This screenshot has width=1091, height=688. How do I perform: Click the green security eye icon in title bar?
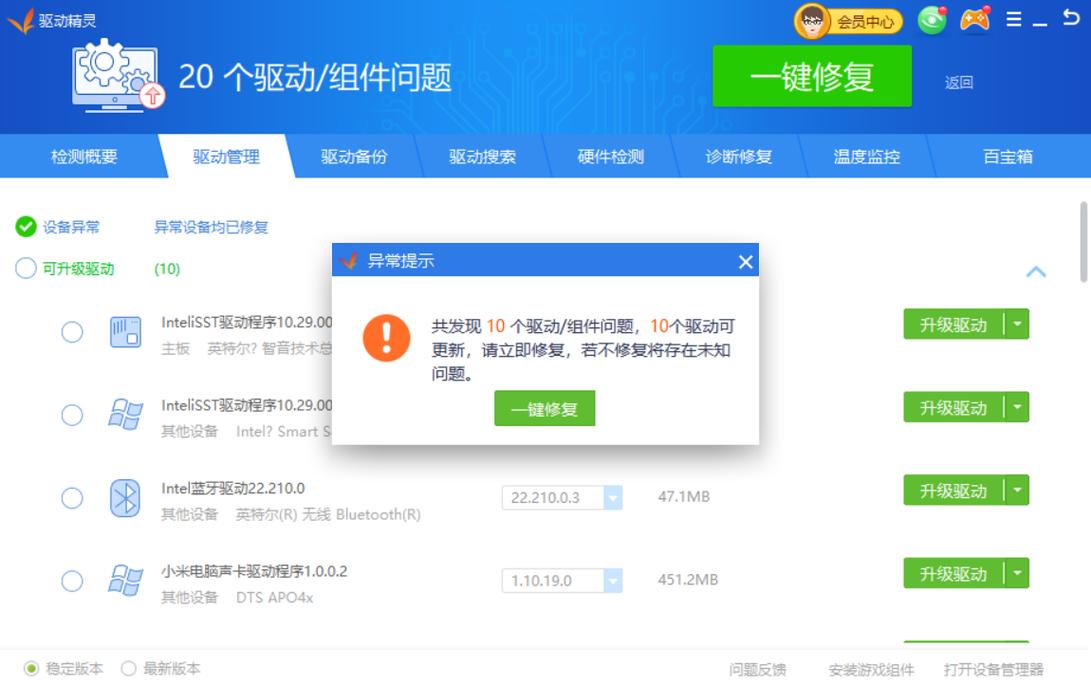pyautogui.click(x=931, y=18)
